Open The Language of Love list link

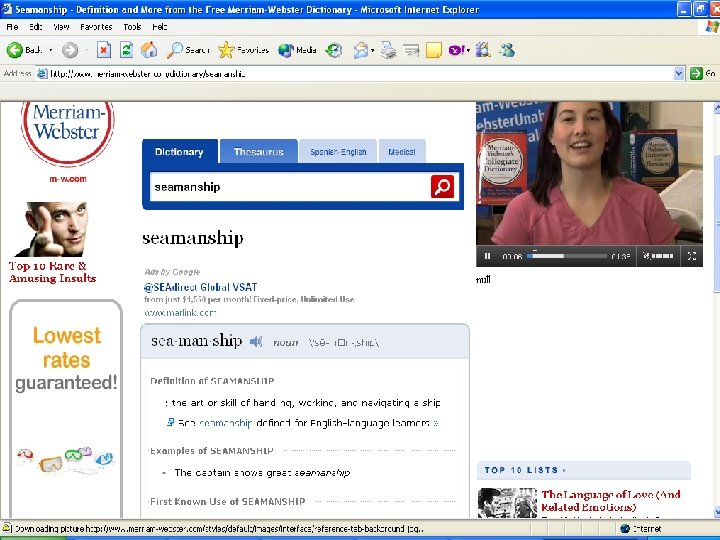[x=611, y=501]
